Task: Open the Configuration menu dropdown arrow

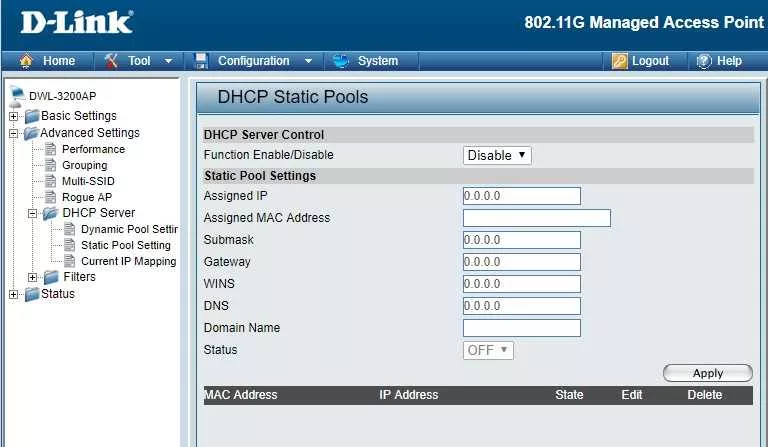Action: point(309,61)
